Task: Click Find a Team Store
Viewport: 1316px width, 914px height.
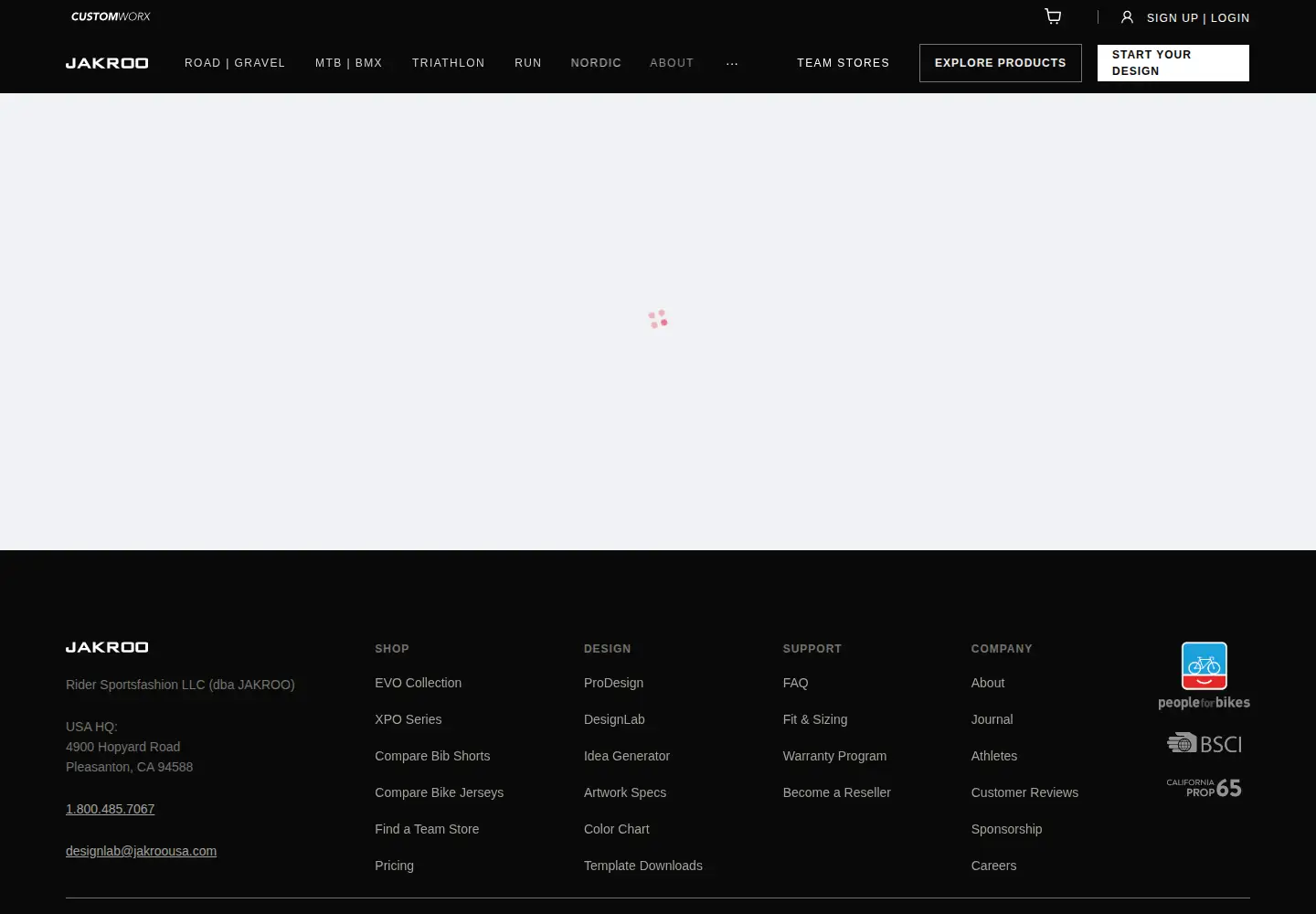Action: pyautogui.click(x=427, y=829)
